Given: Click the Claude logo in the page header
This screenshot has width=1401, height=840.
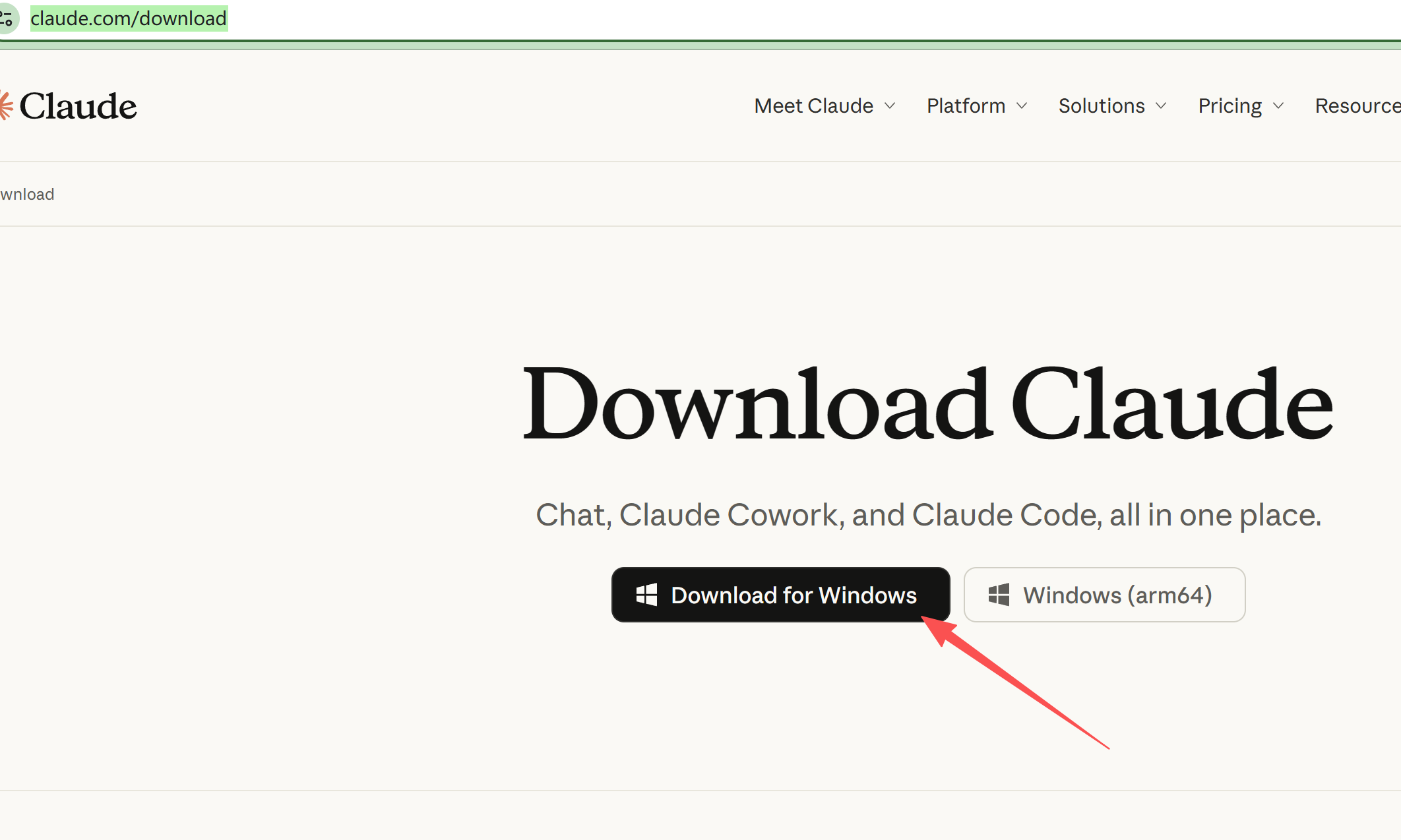Looking at the screenshot, I should coord(69,106).
